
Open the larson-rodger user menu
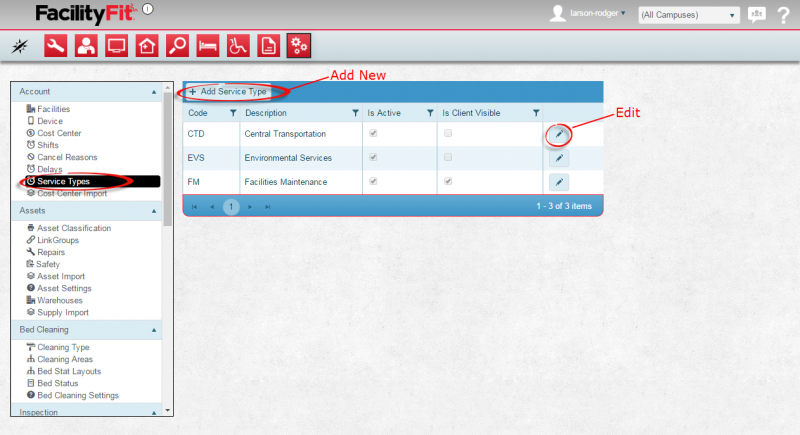pos(597,13)
